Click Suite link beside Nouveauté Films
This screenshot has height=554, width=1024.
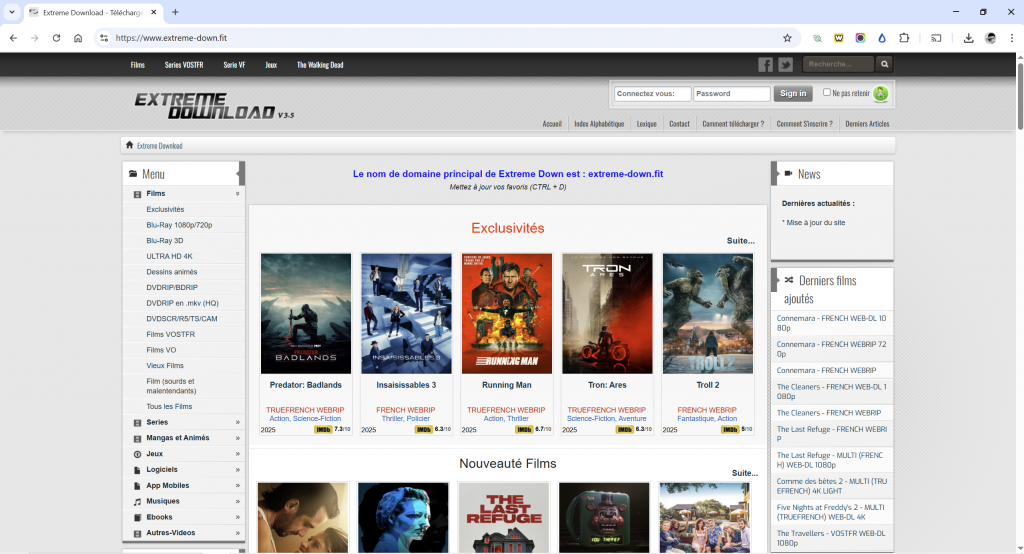[x=744, y=473]
